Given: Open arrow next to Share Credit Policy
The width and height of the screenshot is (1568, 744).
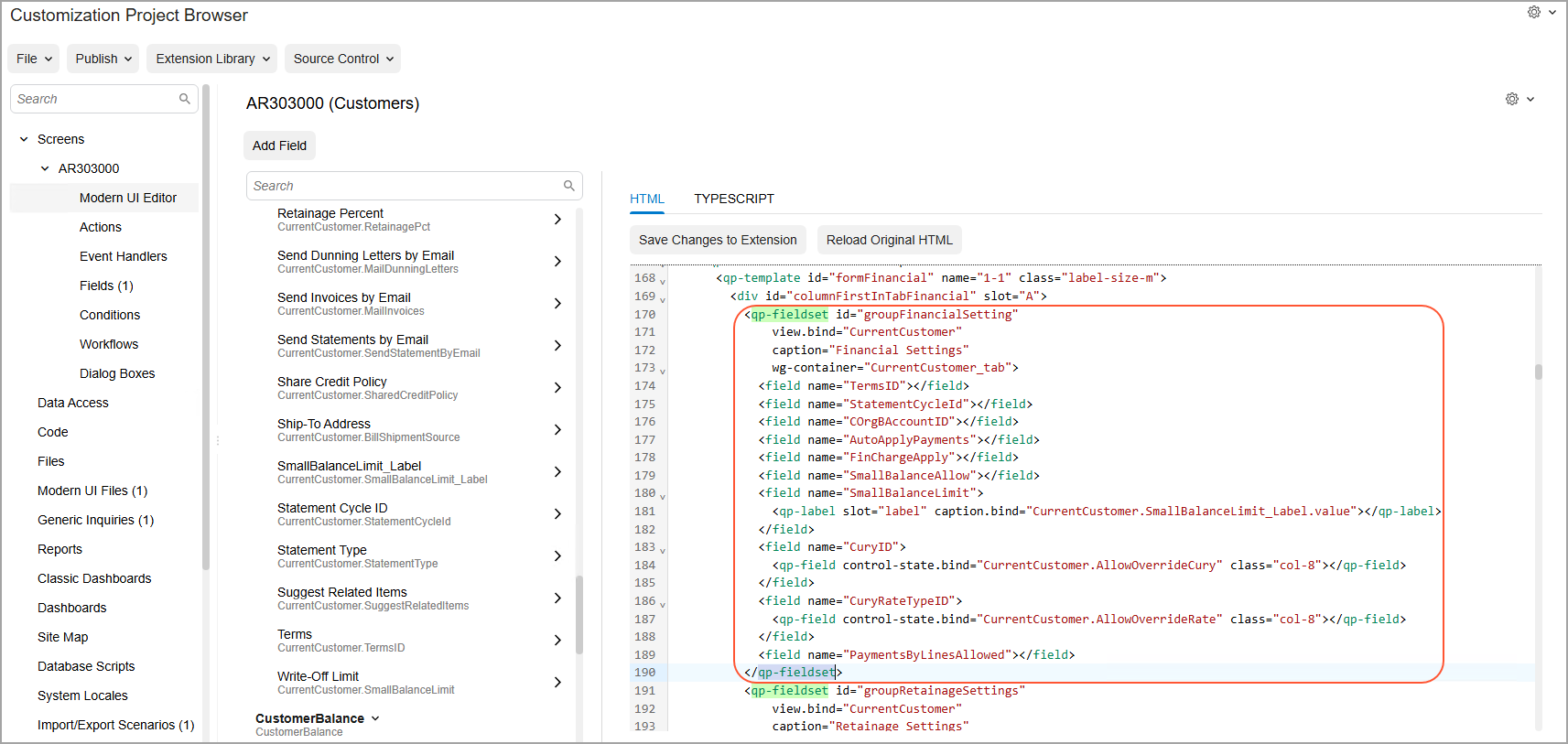Looking at the screenshot, I should click(557, 388).
